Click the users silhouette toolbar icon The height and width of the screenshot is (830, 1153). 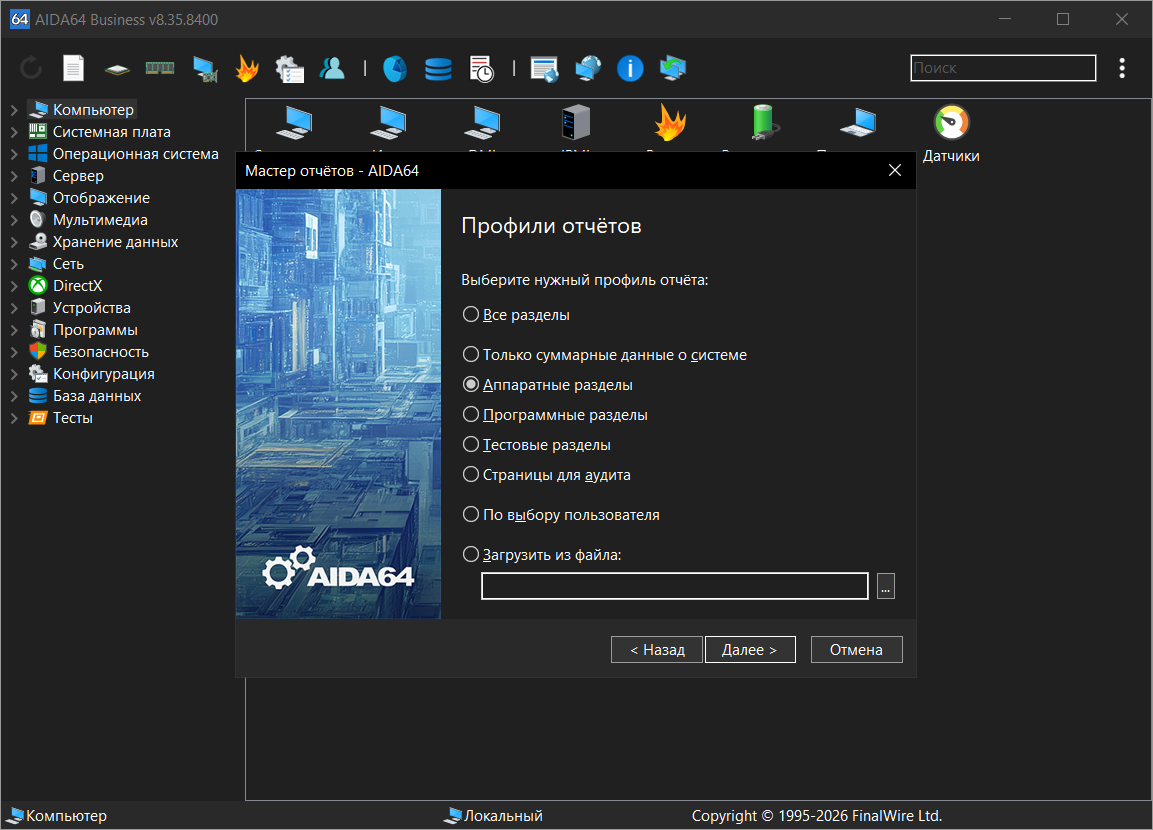[x=332, y=68]
